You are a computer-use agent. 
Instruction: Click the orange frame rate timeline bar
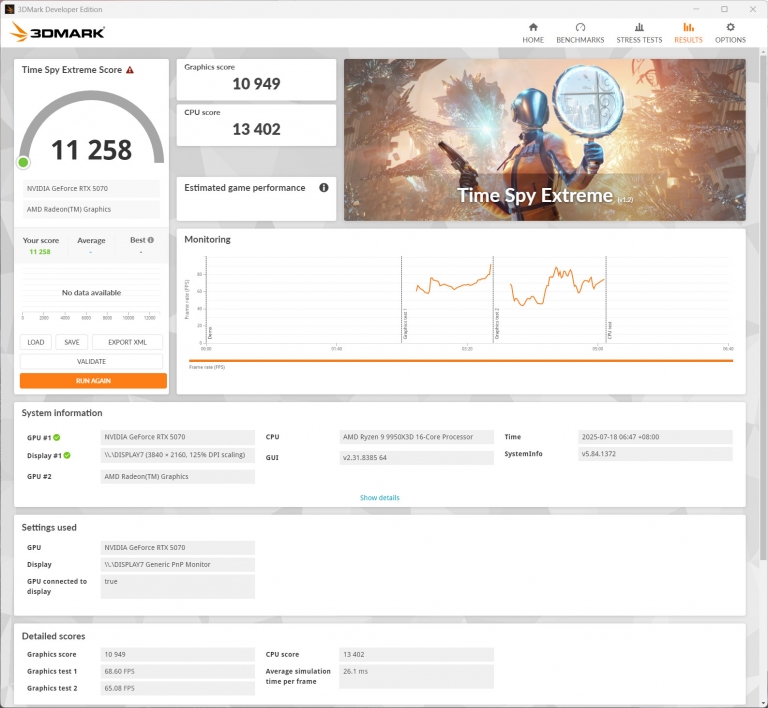[x=461, y=361]
